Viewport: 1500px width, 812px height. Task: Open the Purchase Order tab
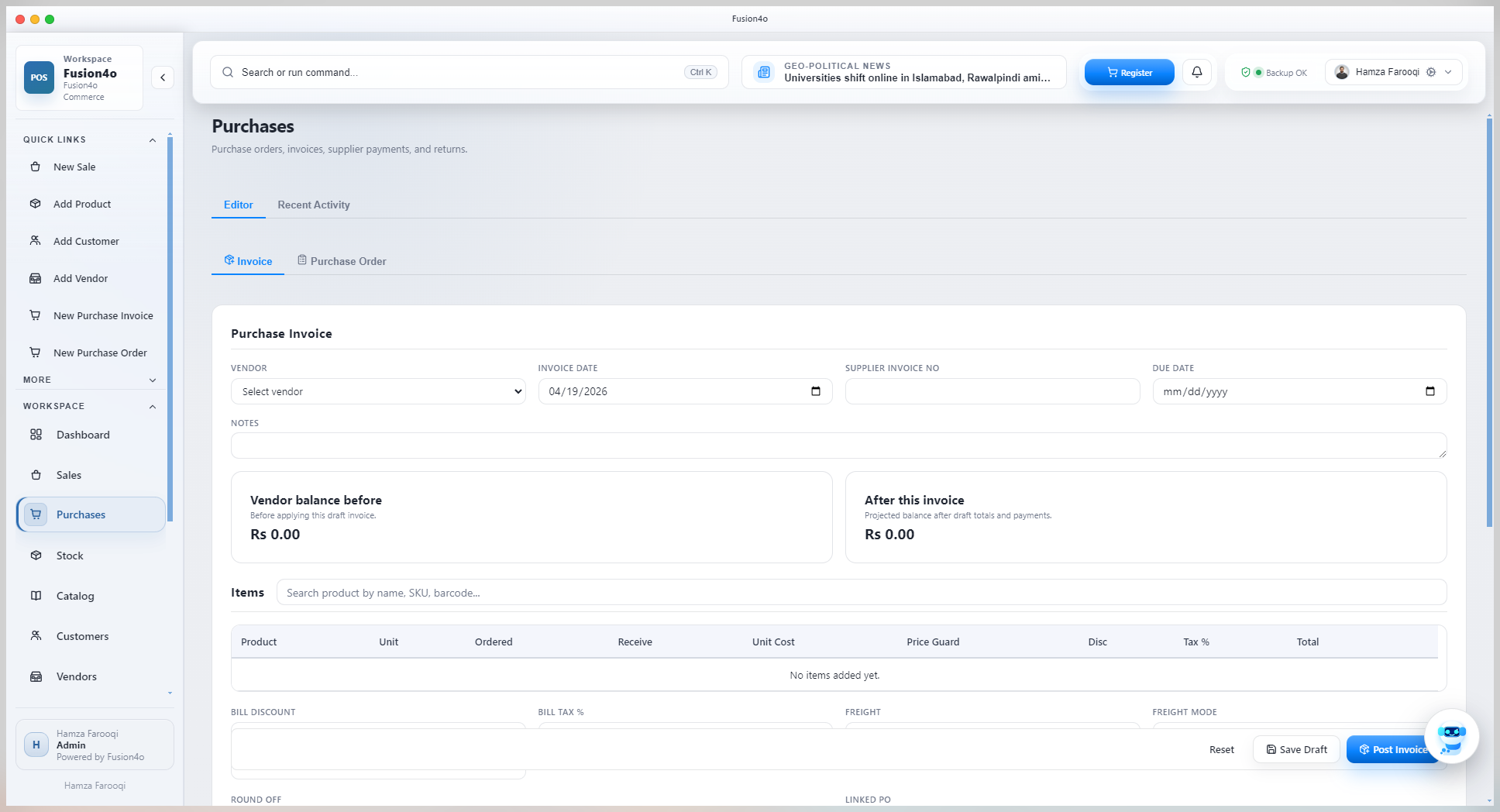tap(341, 260)
